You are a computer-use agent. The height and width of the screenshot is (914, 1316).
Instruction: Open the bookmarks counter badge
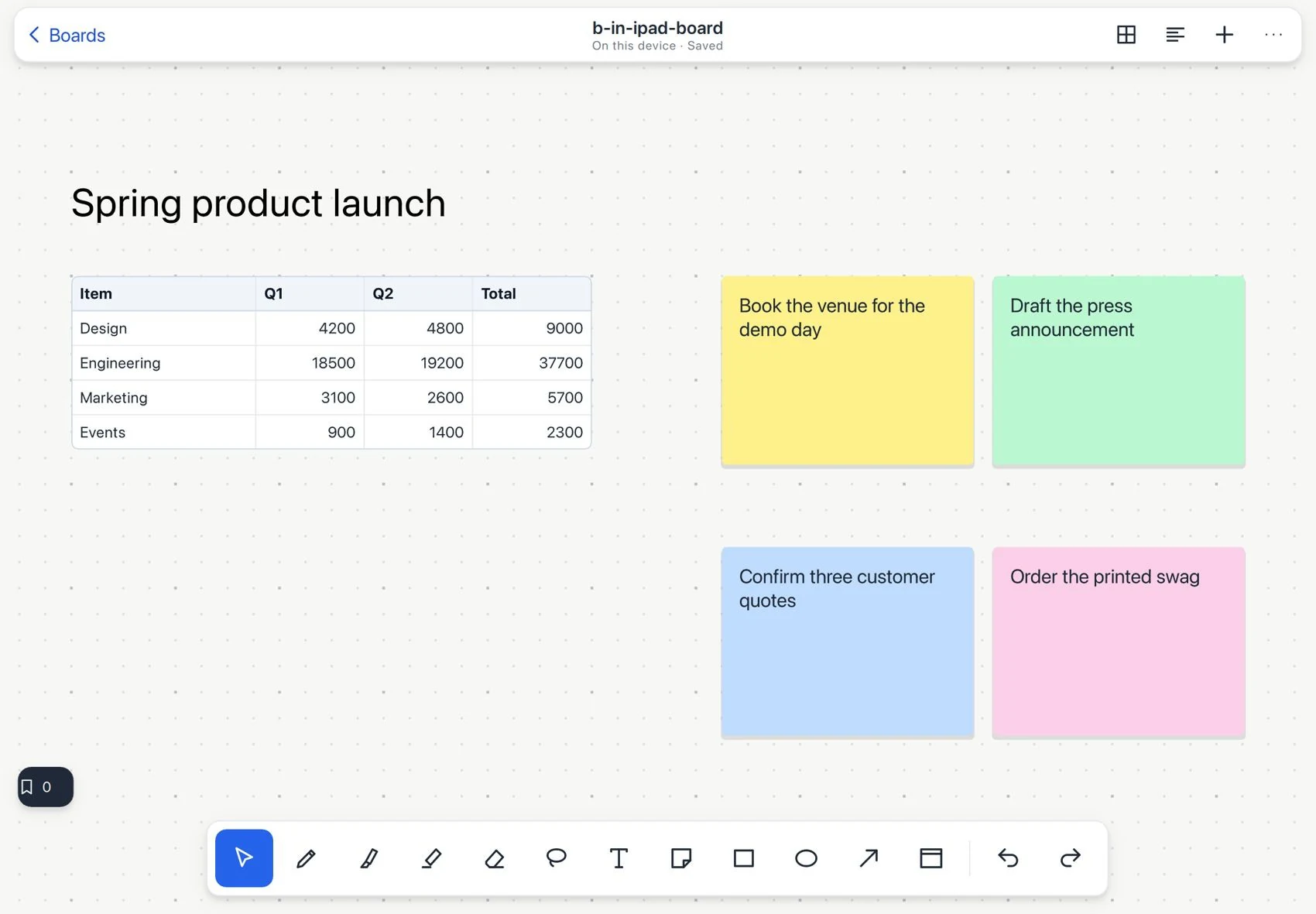click(x=46, y=786)
